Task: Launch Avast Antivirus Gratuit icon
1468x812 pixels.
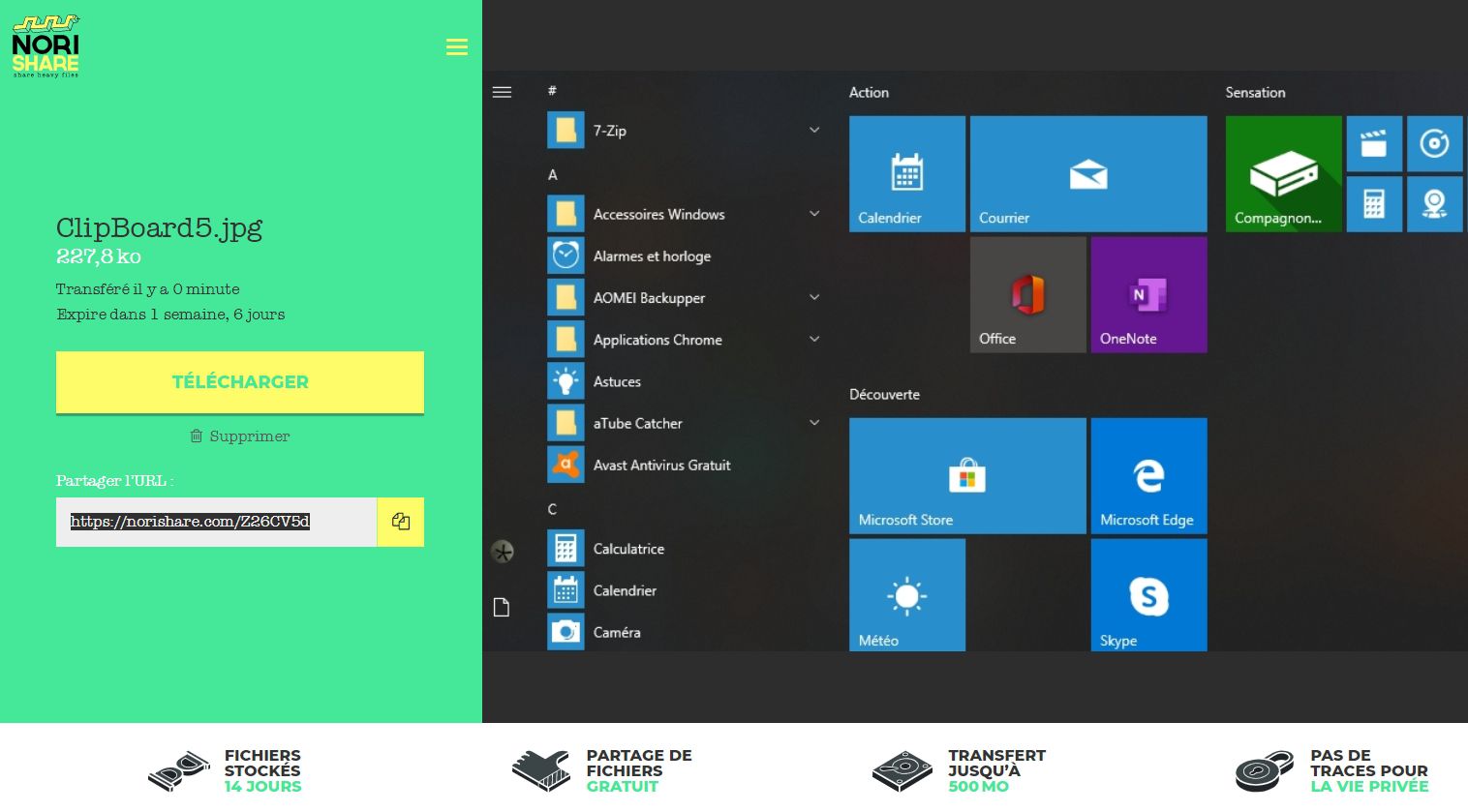Action: [566, 465]
